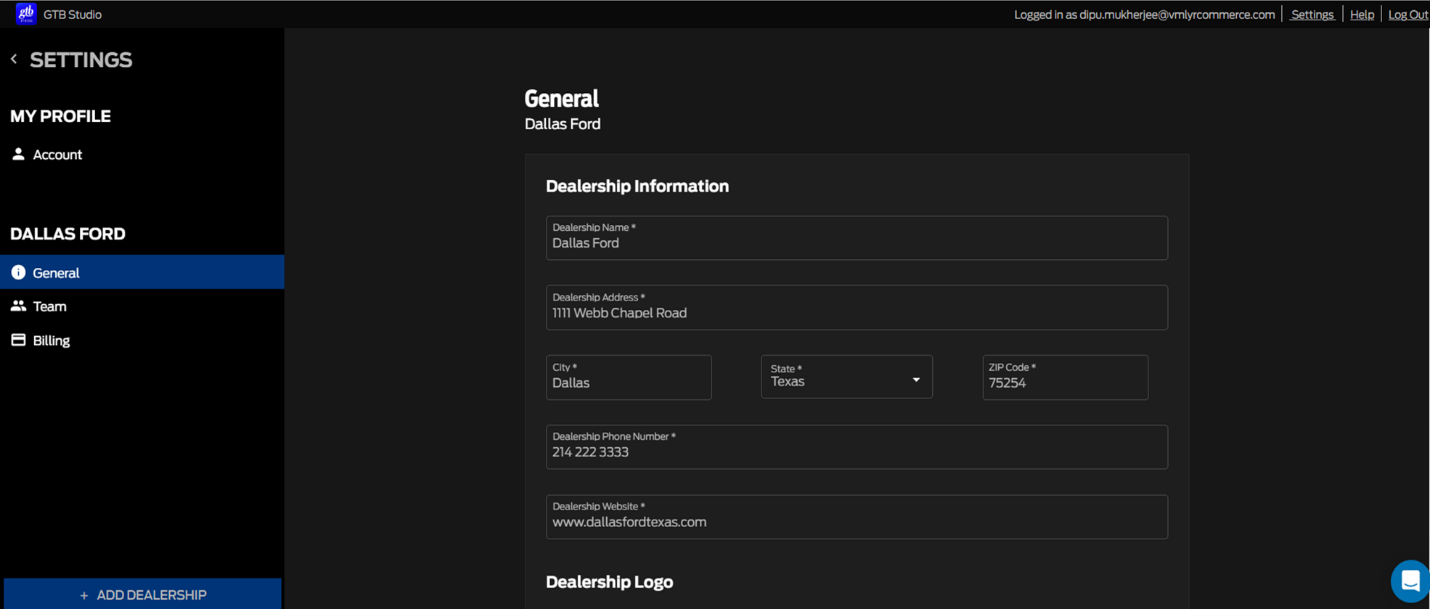Click the Dealership Name input field
The image size is (1430, 609).
click(857, 238)
